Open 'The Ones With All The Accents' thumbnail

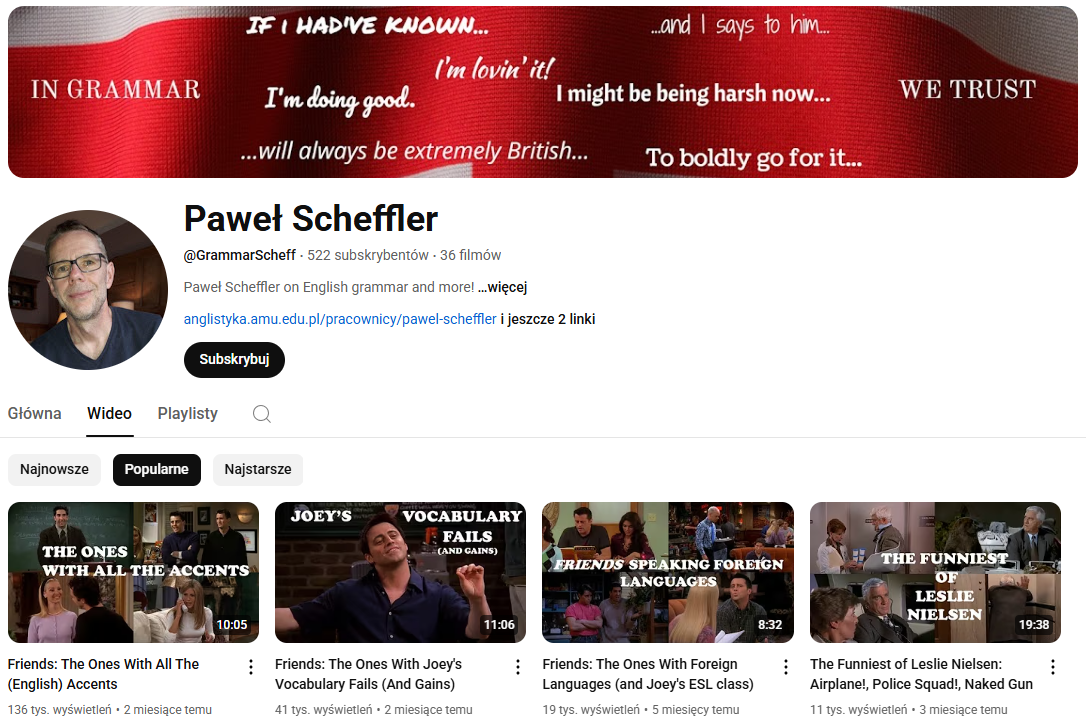(134, 572)
